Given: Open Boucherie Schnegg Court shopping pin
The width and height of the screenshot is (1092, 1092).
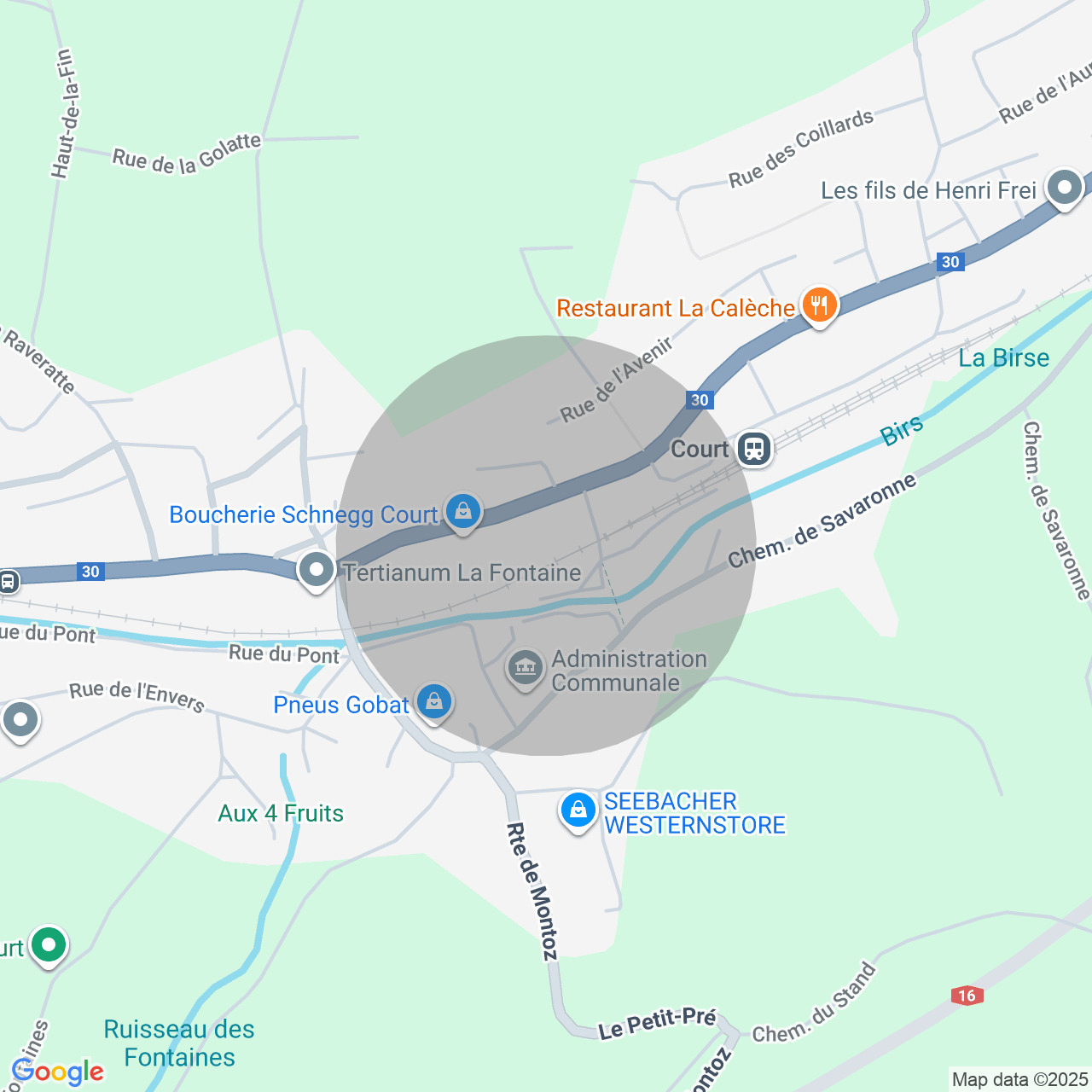Looking at the screenshot, I should [x=462, y=512].
